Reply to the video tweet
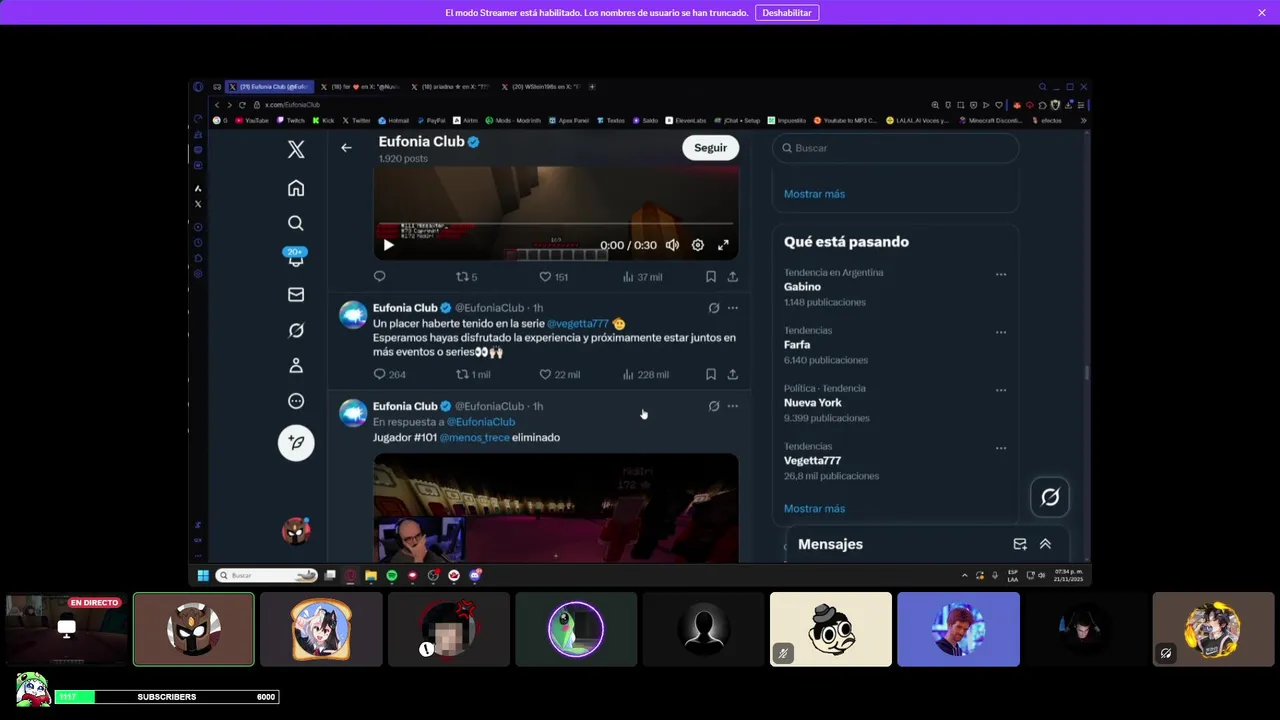 379,276
